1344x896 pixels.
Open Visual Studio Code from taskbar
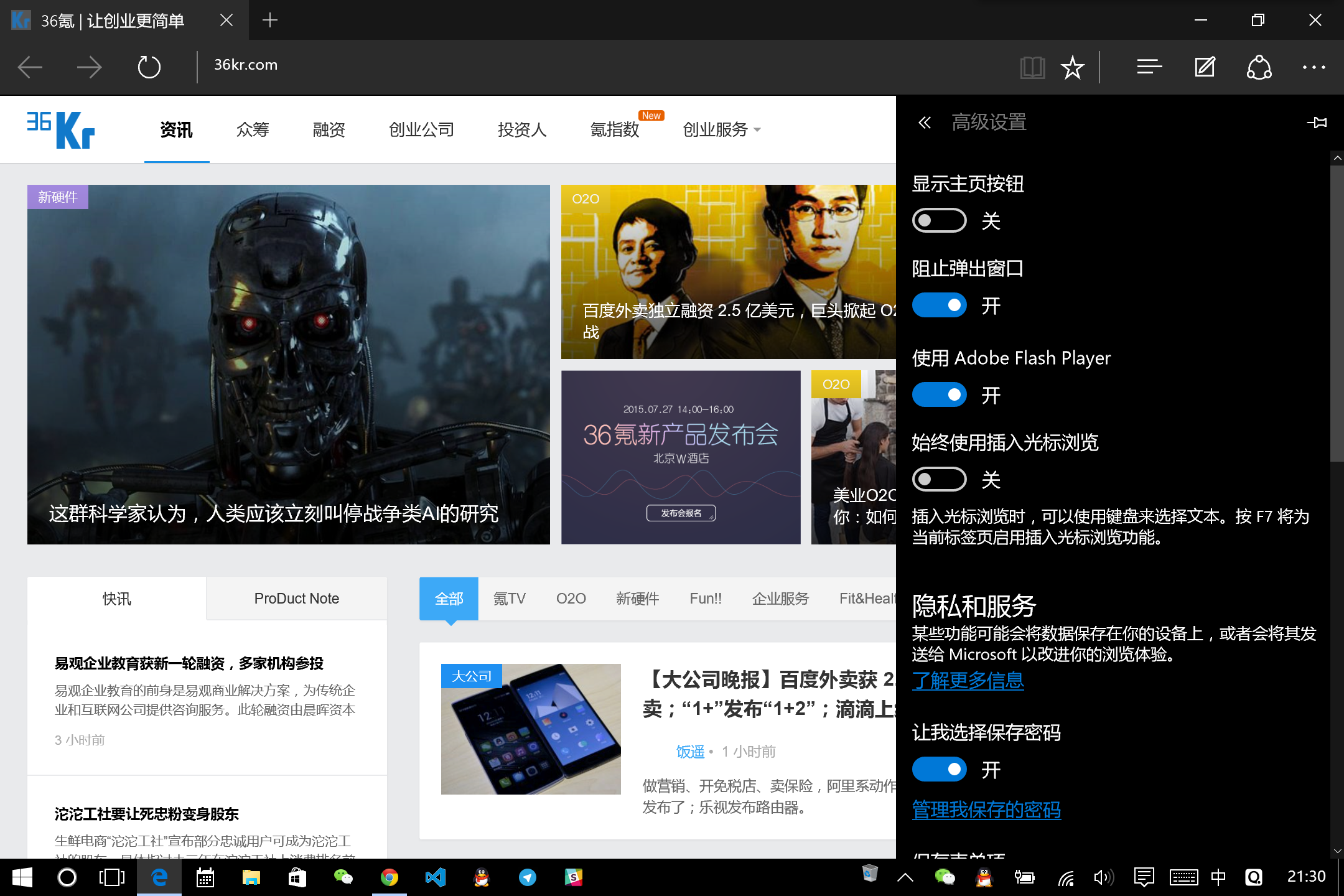(436, 877)
